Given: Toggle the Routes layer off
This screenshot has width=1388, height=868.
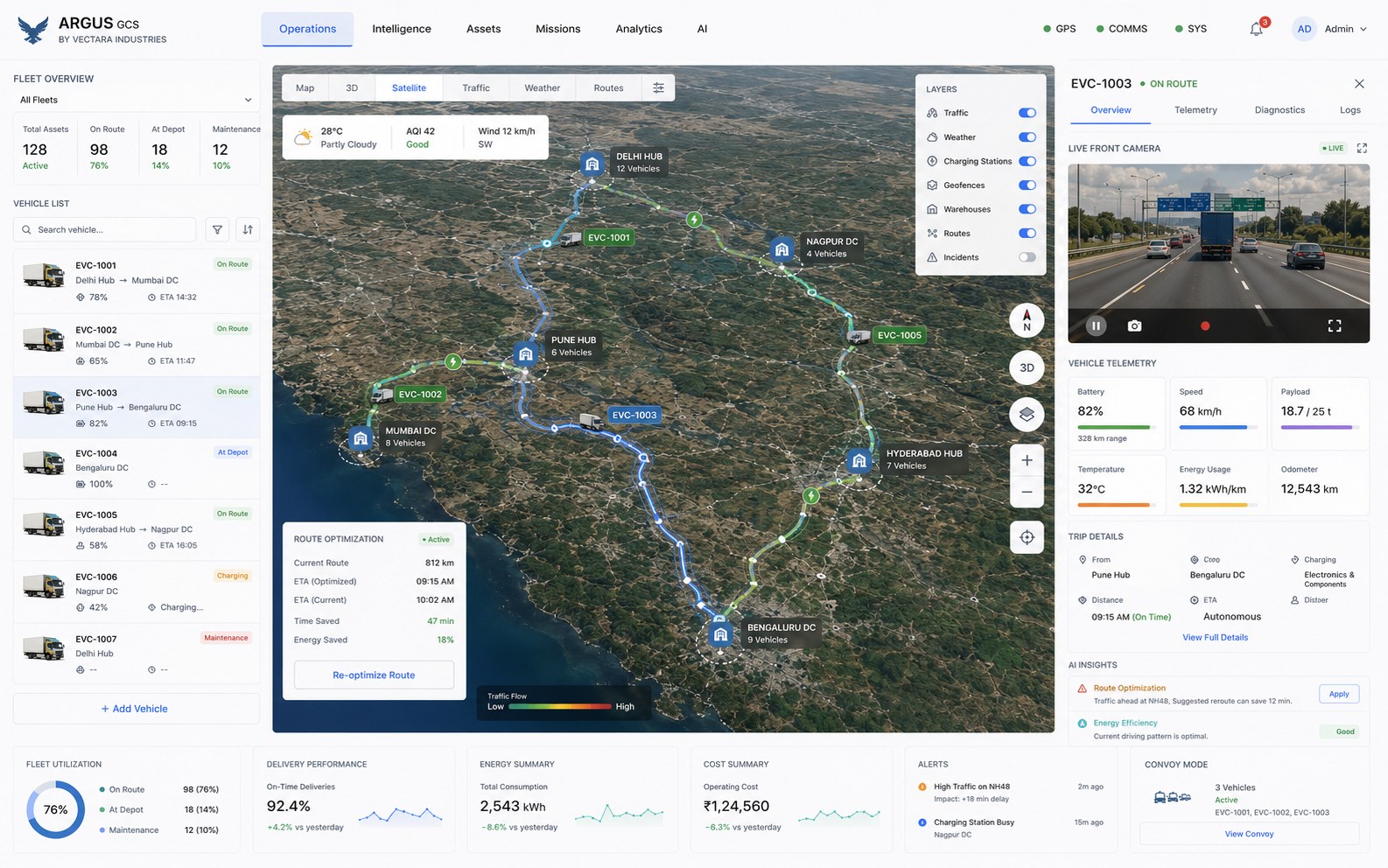Looking at the screenshot, I should [1027, 234].
